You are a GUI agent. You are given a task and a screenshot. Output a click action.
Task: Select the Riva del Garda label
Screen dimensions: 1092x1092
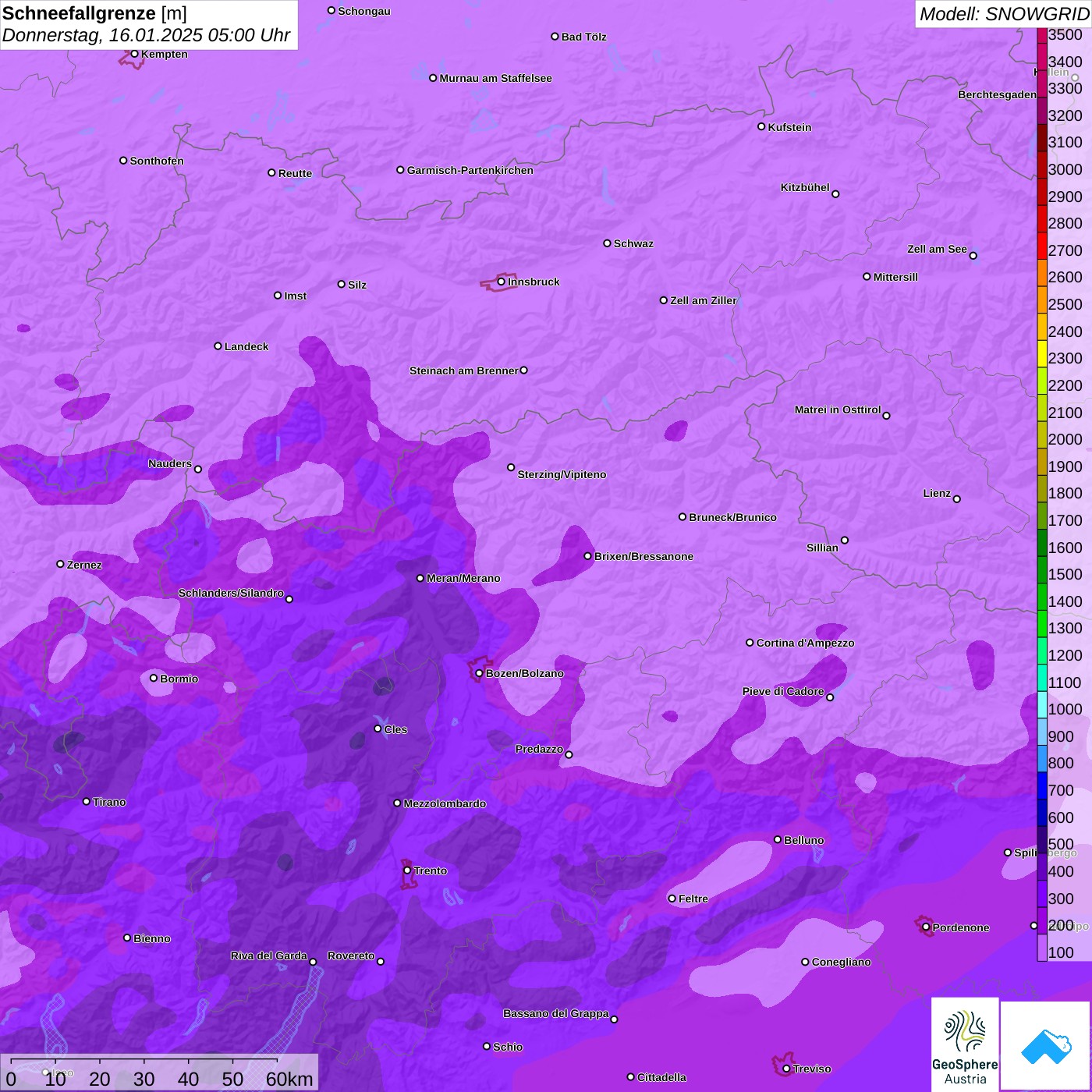[269, 955]
